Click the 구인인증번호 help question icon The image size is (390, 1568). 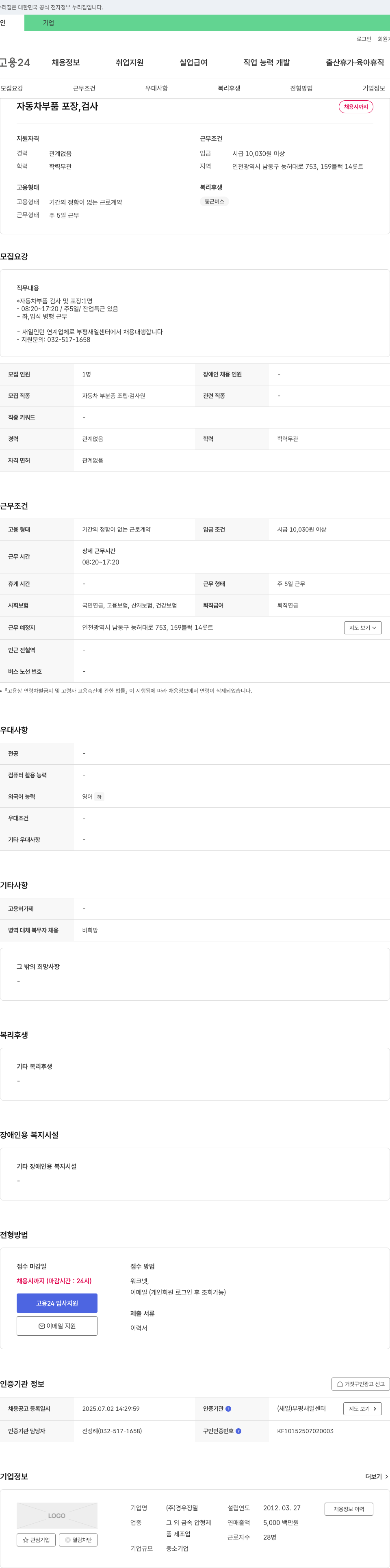[238, 1431]
